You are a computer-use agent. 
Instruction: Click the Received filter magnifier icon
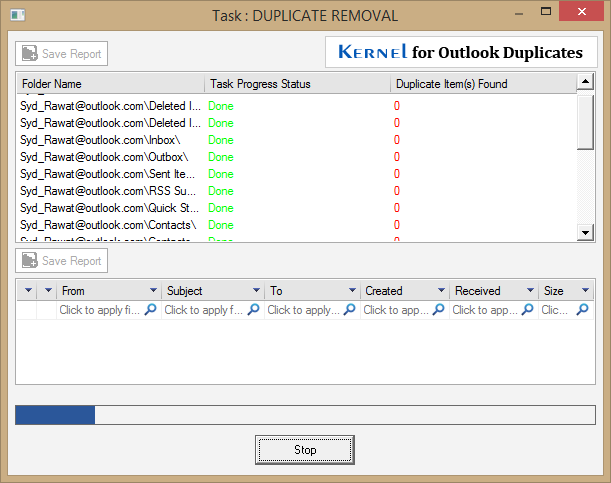528,309
